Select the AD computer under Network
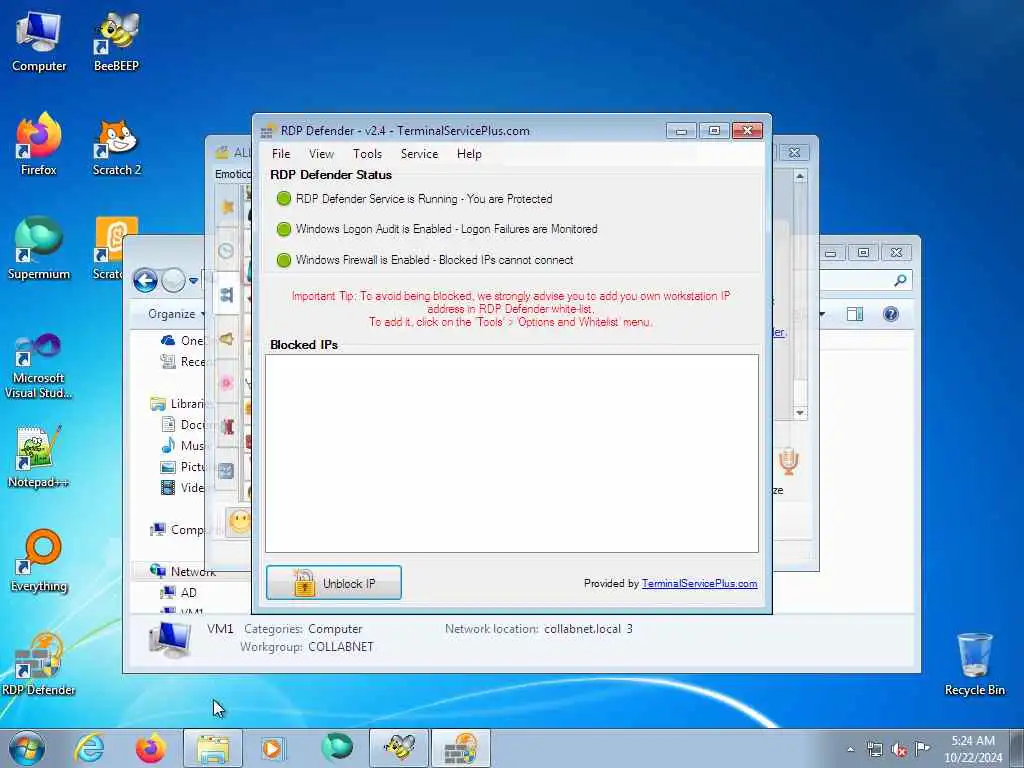The height and width of the screenshot is (768, 1024). pyautogui.click(x=179, y=592)
